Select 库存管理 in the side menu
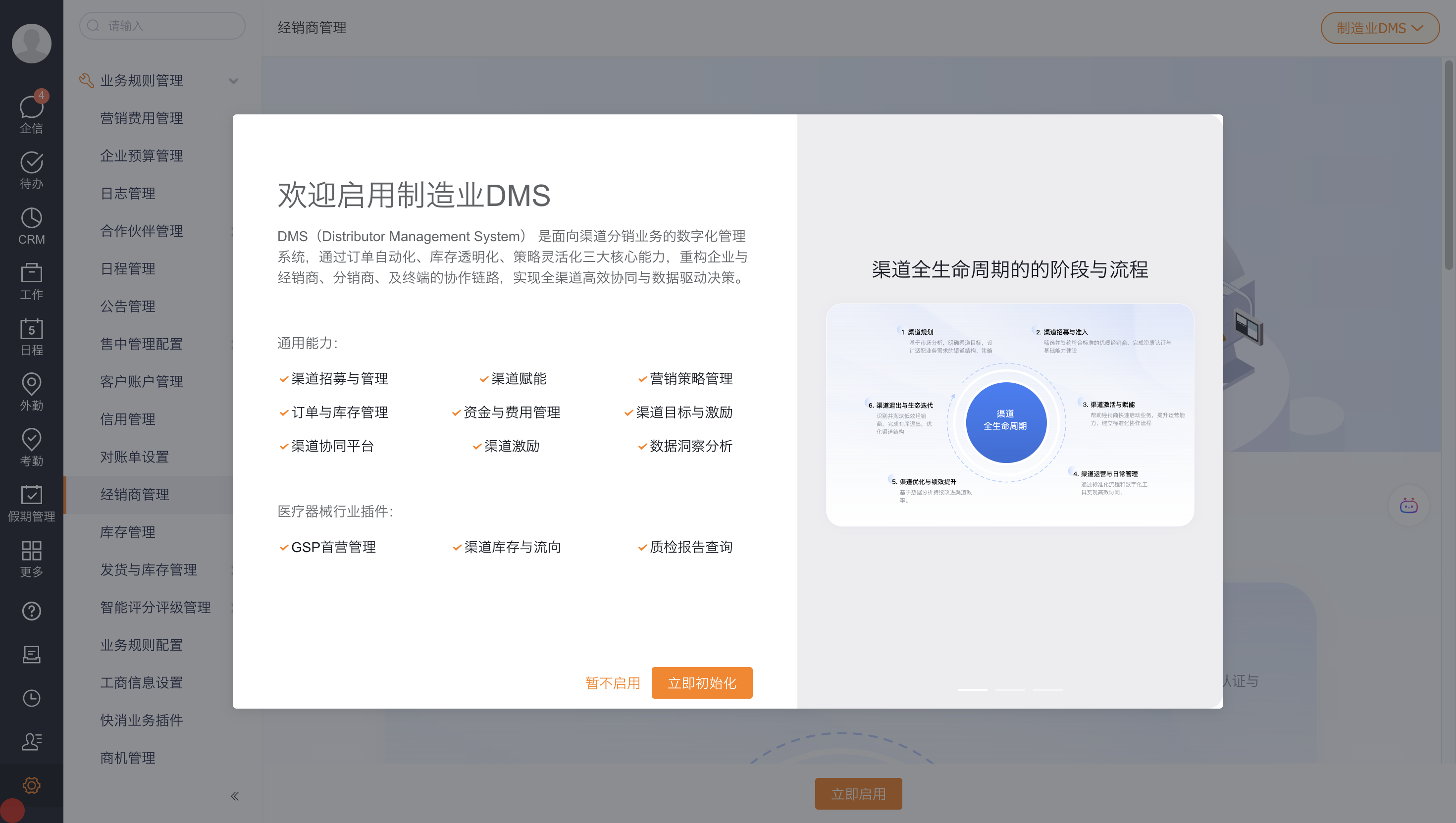 point(128,532)
